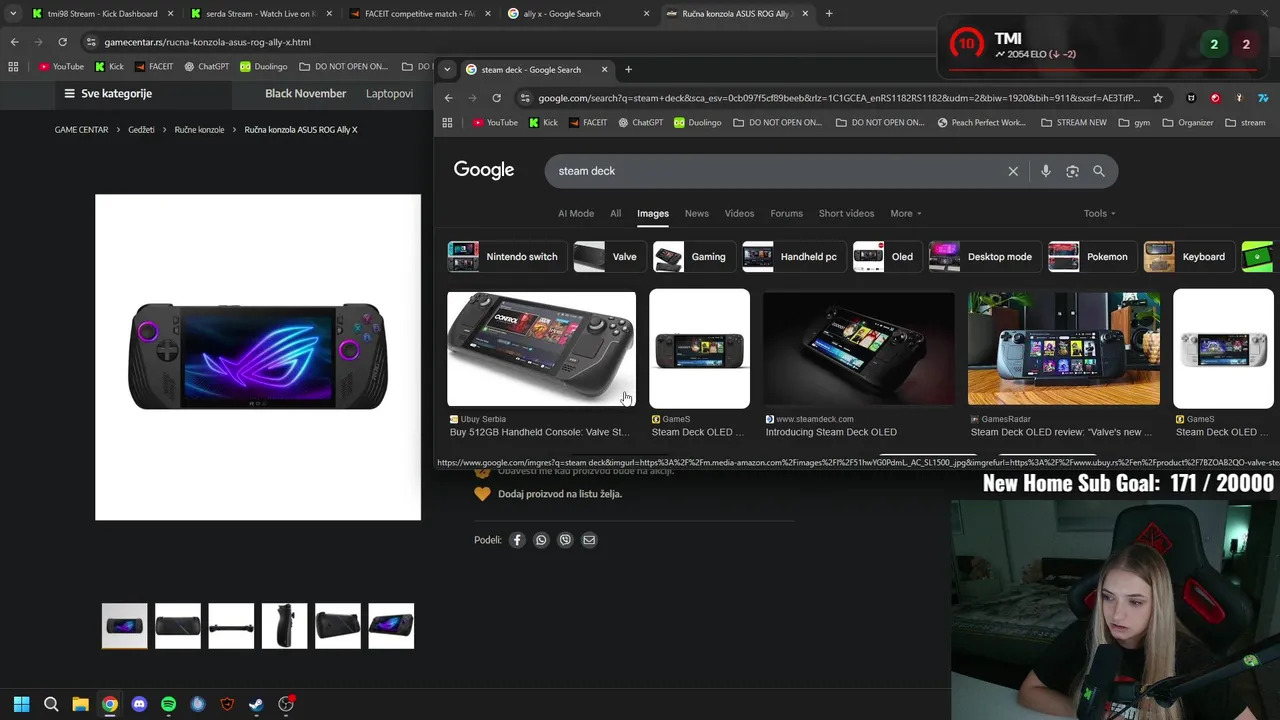
Task: Go back in the Game Centar window
Action: [x=14, y=42]
